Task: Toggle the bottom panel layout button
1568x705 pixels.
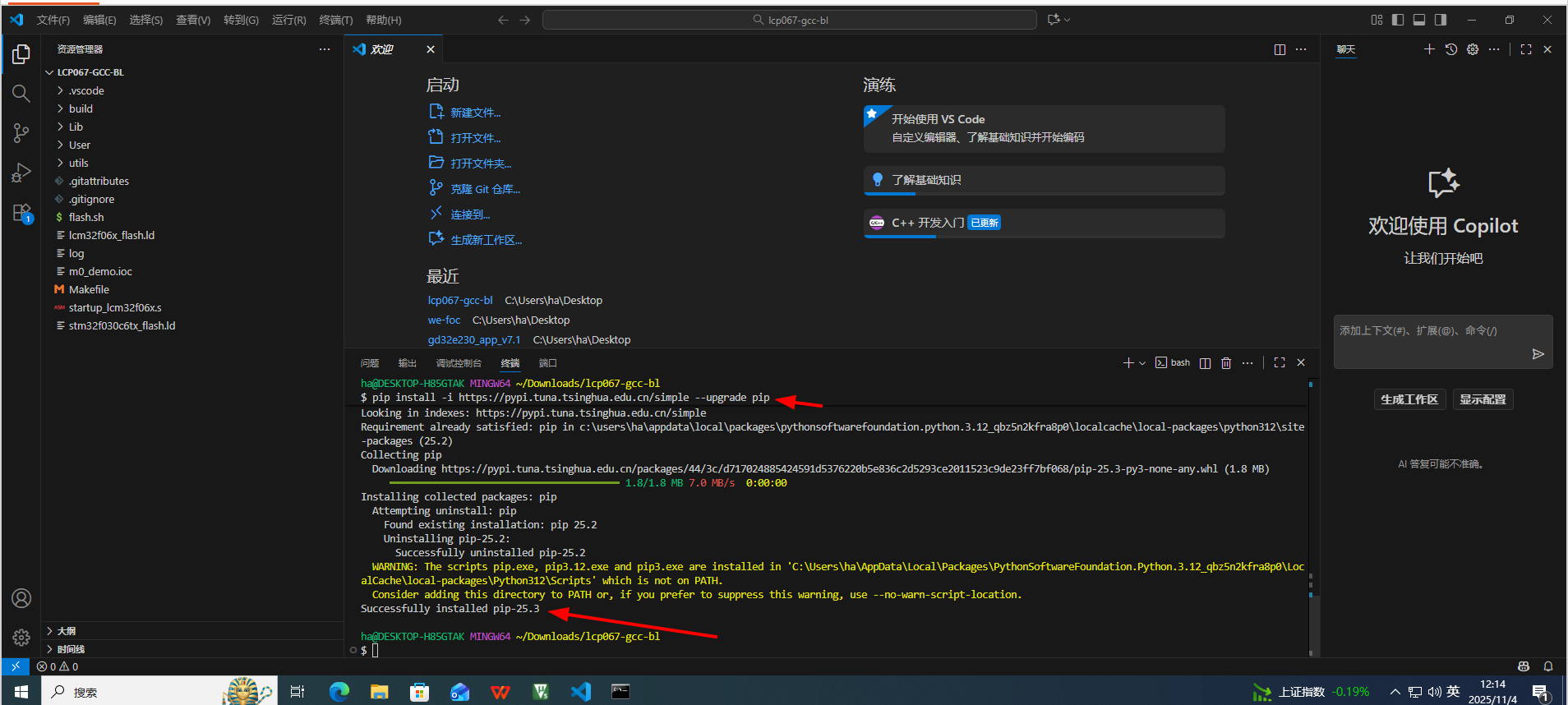Action: (1419, 20)
